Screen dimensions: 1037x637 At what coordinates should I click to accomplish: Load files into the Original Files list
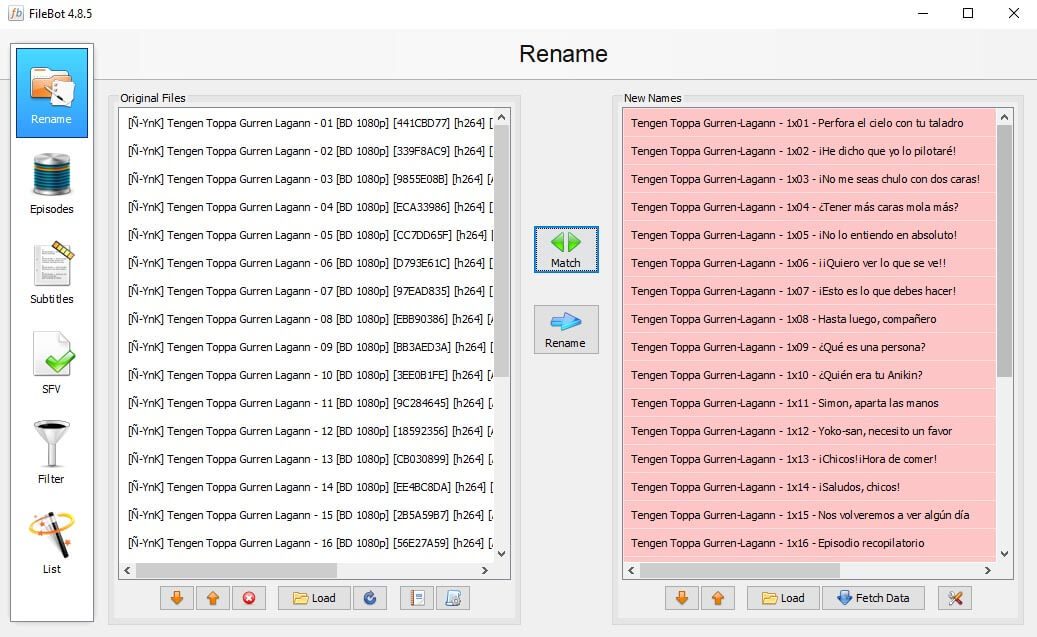tap(314, 598)
